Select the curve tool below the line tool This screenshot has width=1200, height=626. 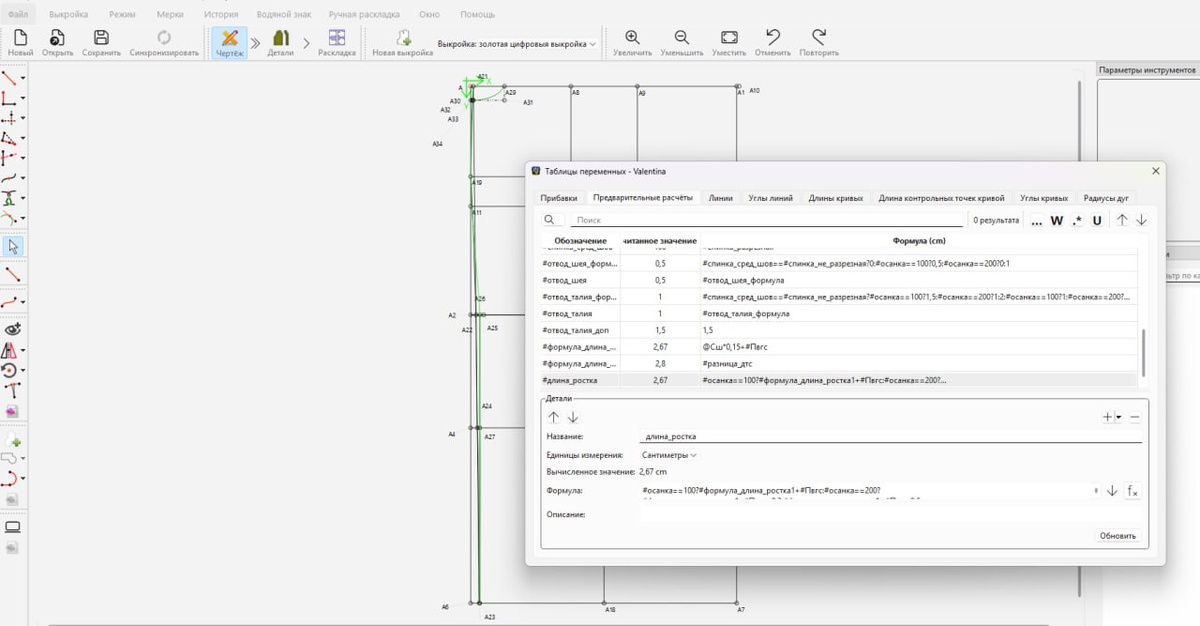10,301
